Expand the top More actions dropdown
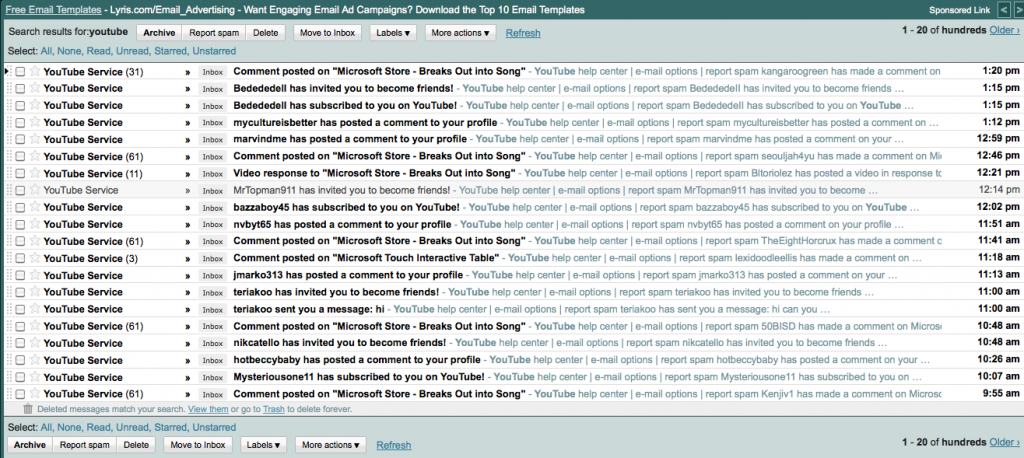The height and width of the screenshot is (458, 1024). (x=461, y=32)
